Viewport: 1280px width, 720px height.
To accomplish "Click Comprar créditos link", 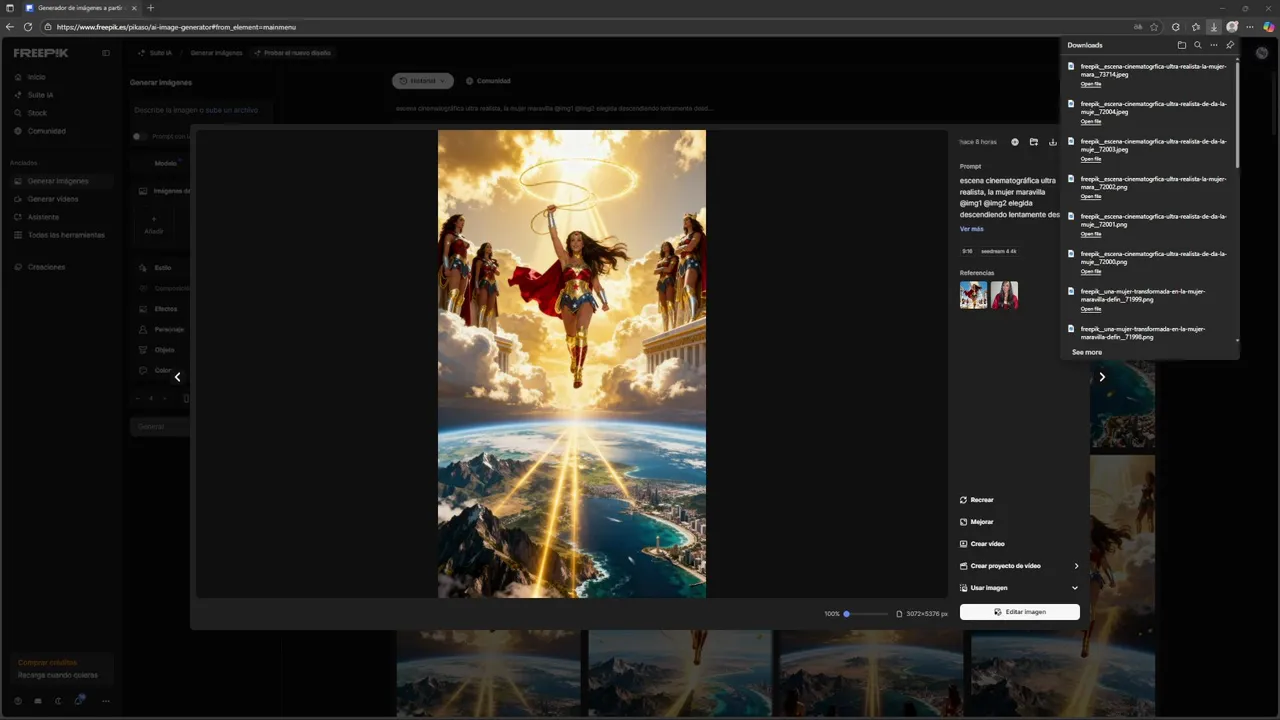I will tap(47, 663).
